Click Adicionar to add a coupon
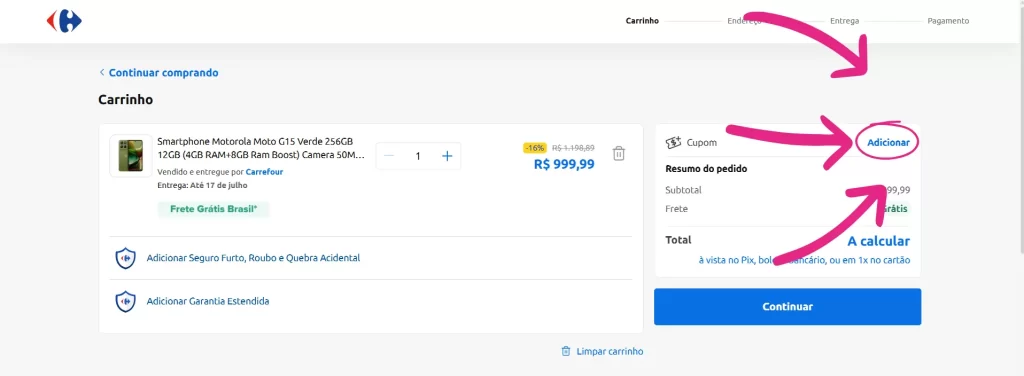The image size is (1024, 376). click(888, 142)
